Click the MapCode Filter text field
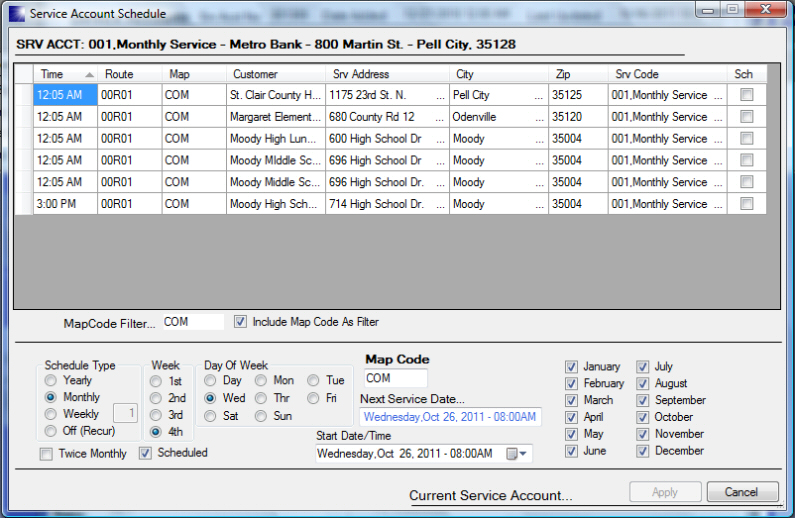This screenshot has height=518, width=795. click(193, 323)
